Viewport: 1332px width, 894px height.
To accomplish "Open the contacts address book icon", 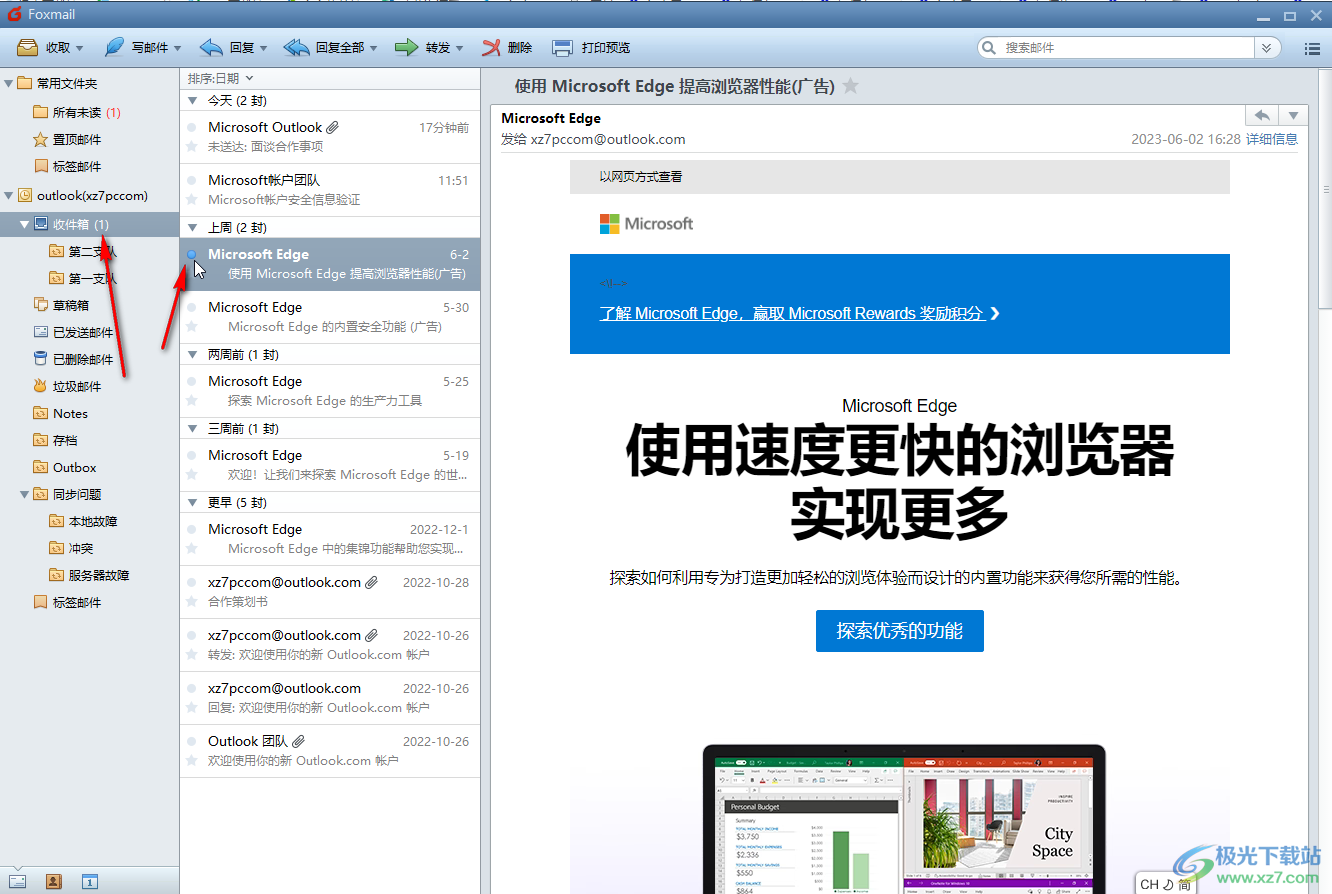I will click(x=53, y=881).
